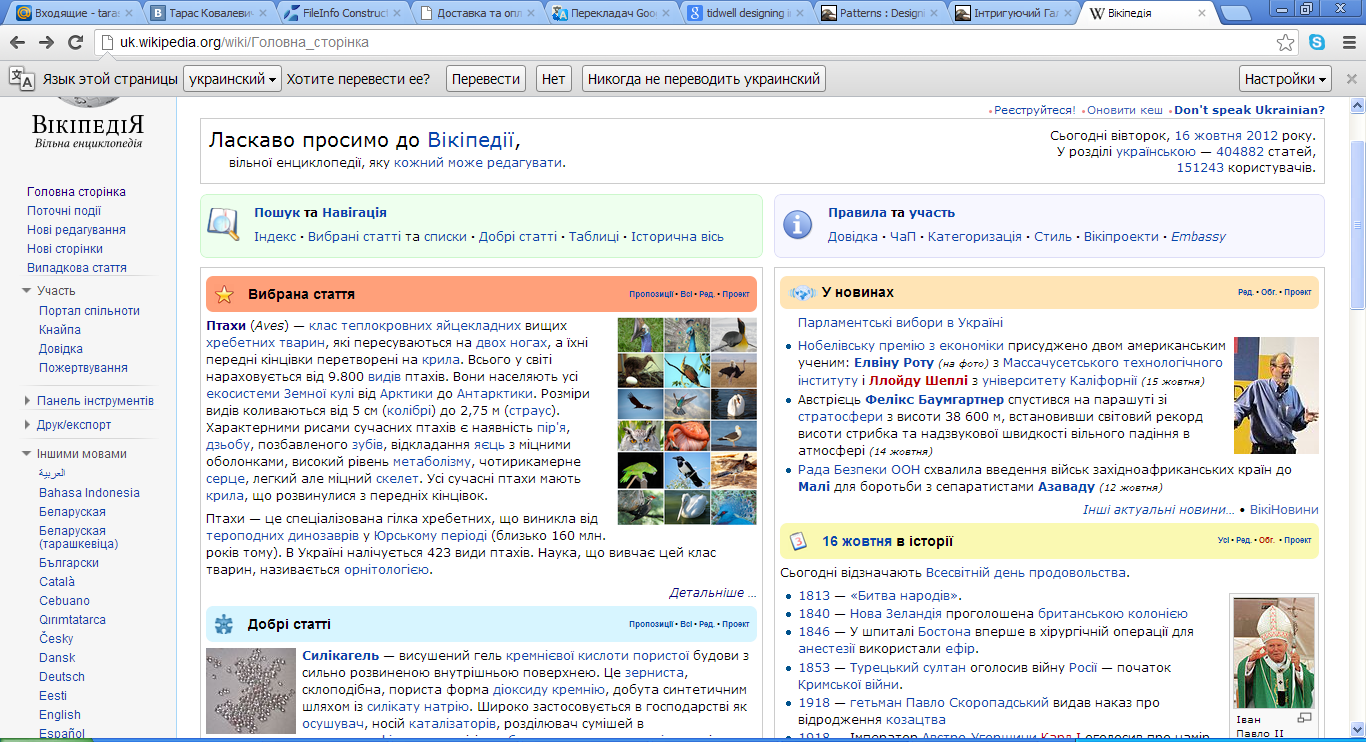Click the Історична вісь link

(x=679, y=237)
